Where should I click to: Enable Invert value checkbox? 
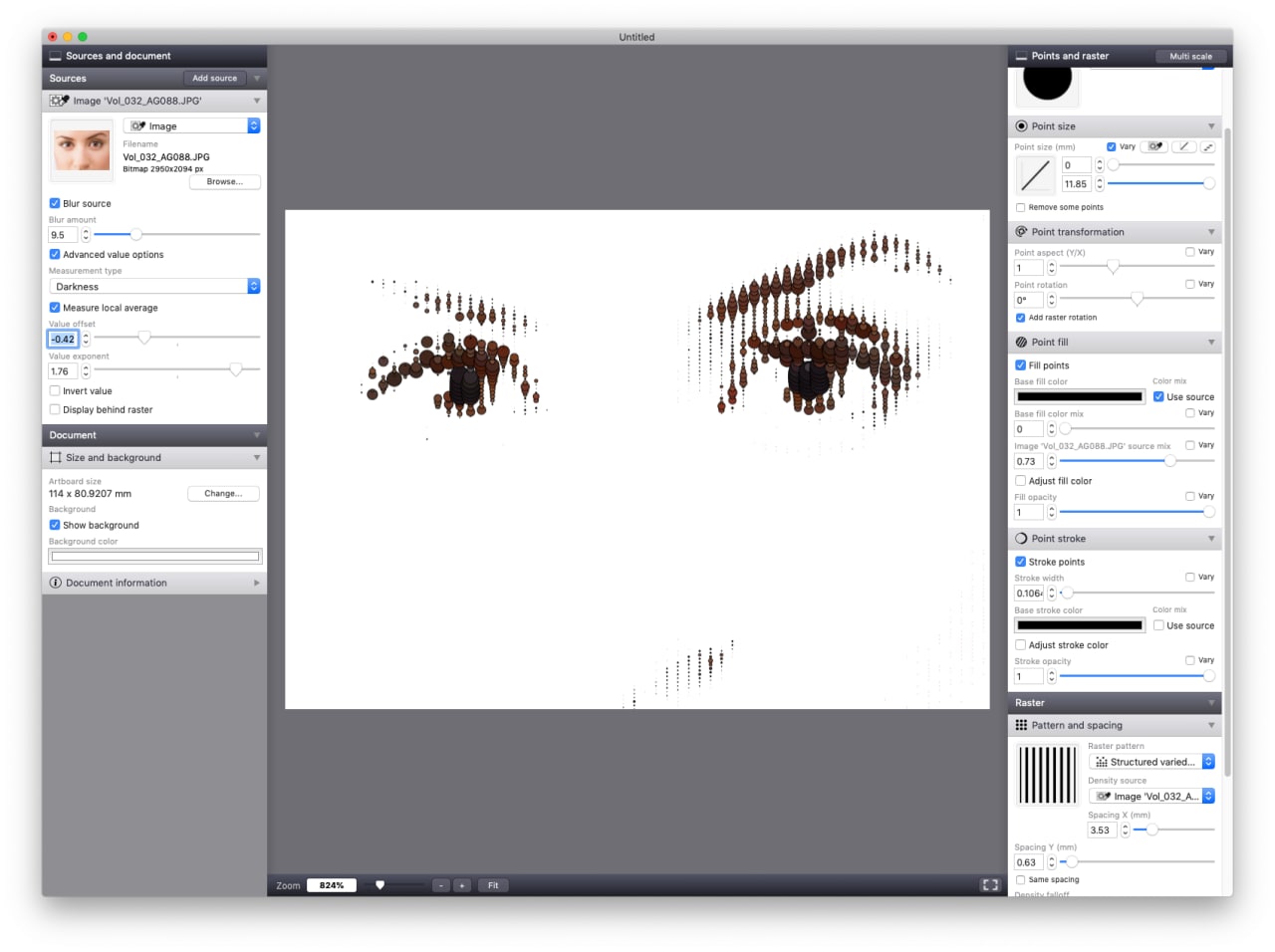(x=55, y=391)
